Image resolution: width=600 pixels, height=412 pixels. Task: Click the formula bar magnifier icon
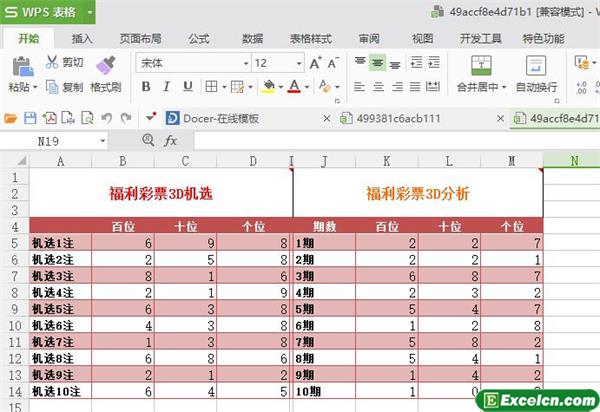[x=148, y=140]
